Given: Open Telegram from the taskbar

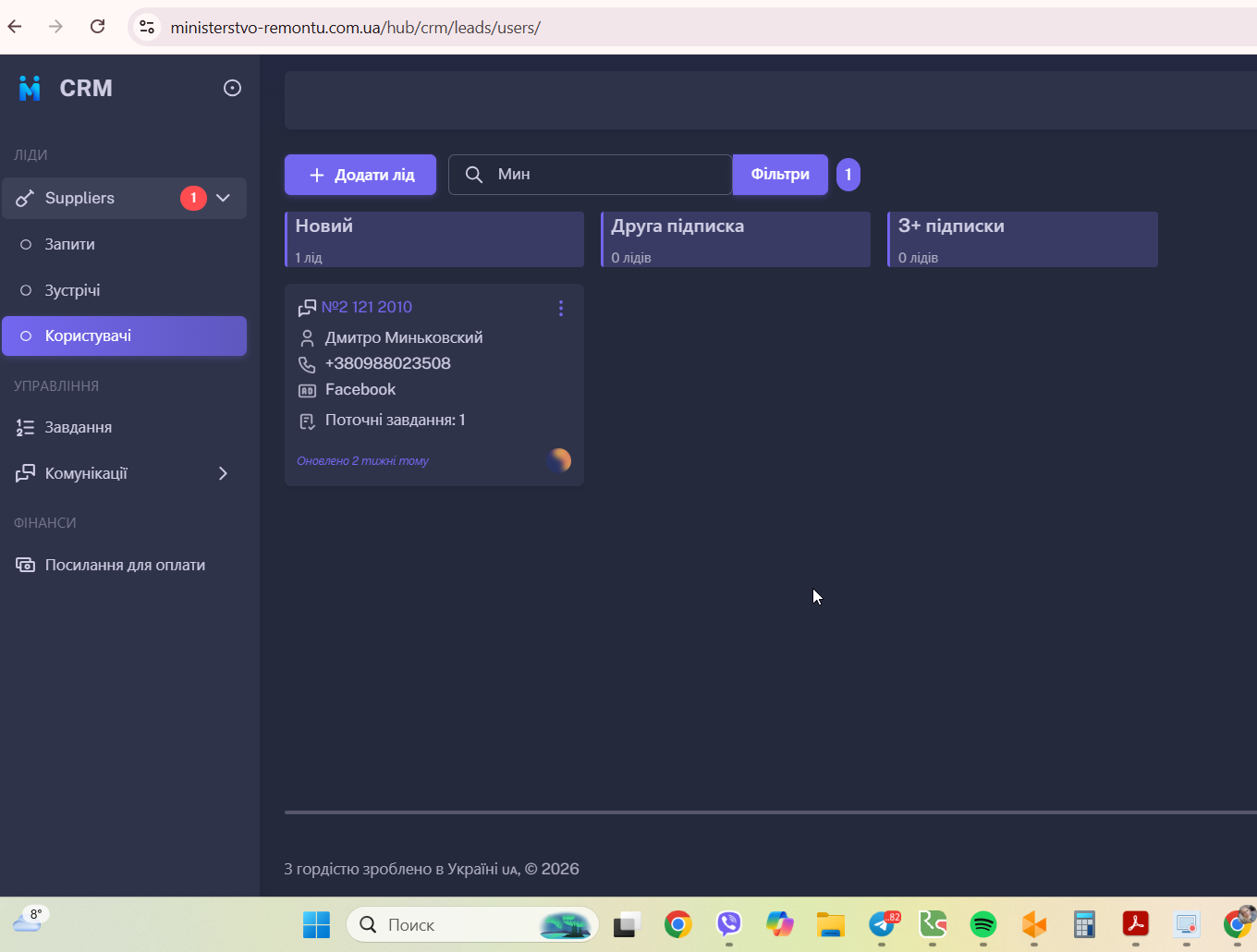Looking at the screenshot, I should point(884,924).
